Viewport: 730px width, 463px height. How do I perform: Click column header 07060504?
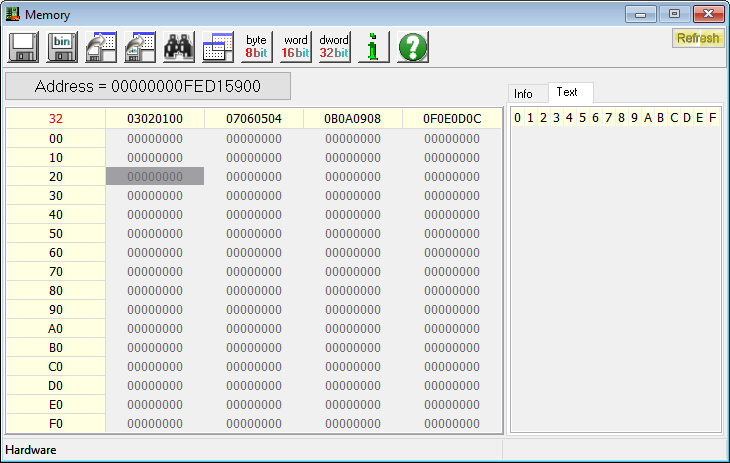point(254,119)
